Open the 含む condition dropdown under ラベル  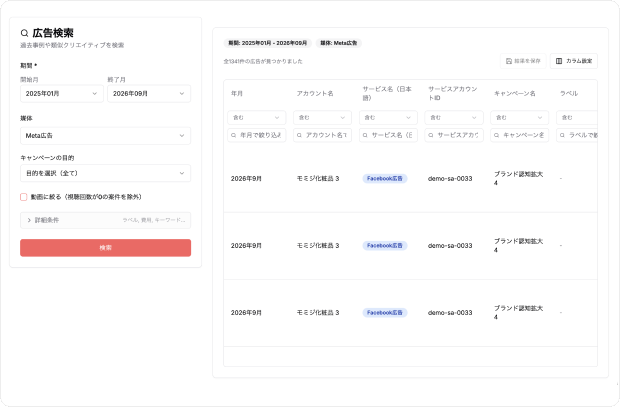tap(577, 117)
